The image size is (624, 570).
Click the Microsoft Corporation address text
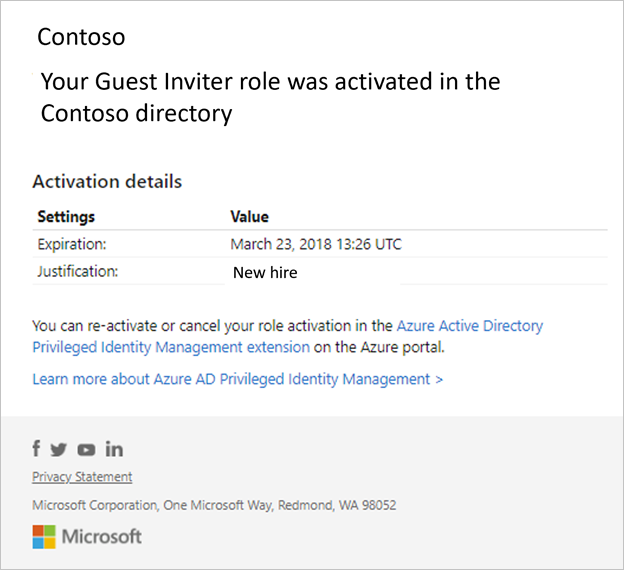coord(214,505)
